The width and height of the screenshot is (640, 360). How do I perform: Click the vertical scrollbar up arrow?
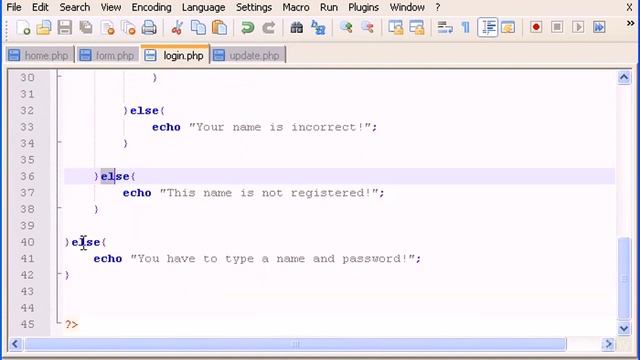(624, 77)
